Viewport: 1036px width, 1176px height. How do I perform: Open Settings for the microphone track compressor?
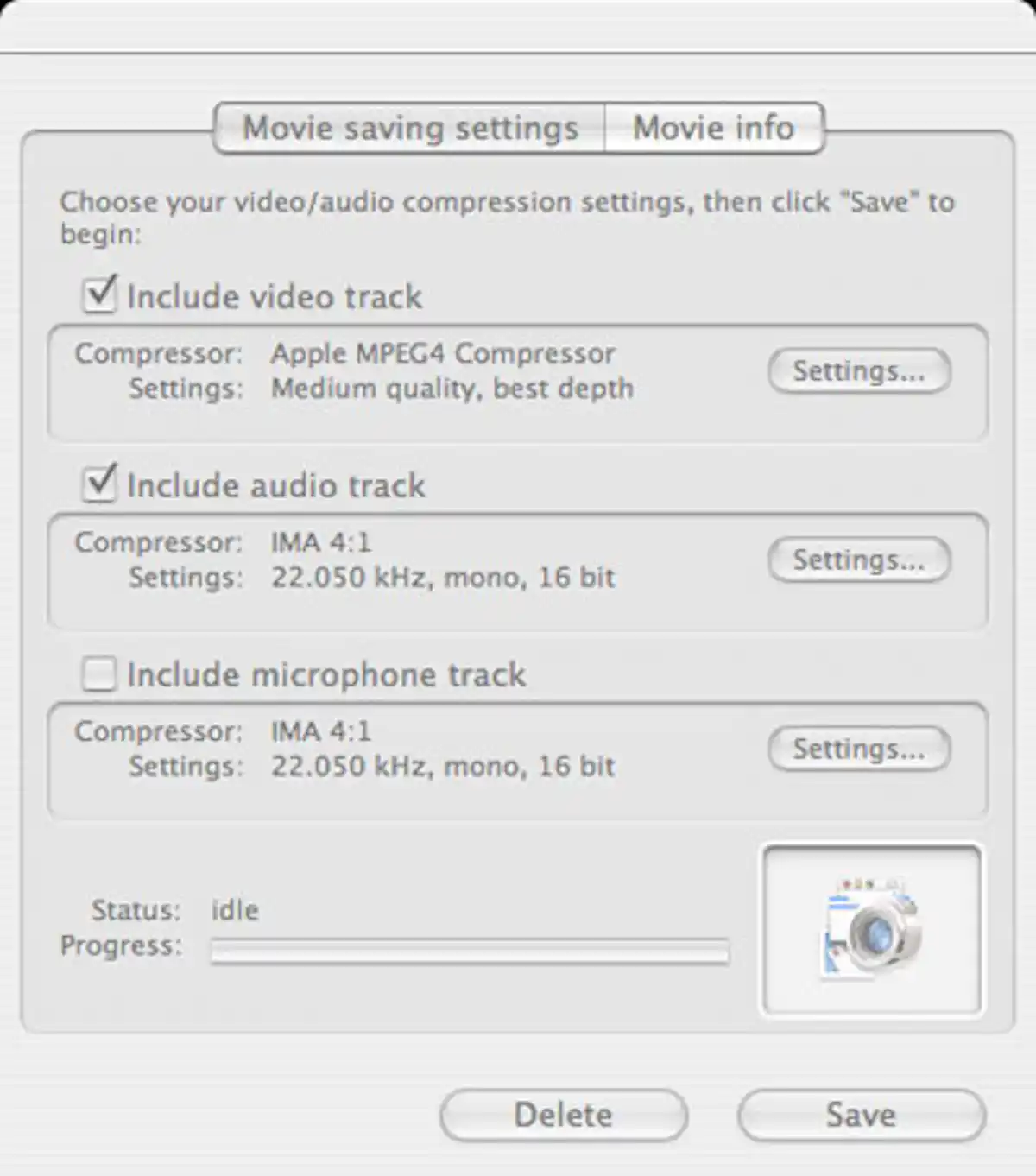[x=858, y=749]
